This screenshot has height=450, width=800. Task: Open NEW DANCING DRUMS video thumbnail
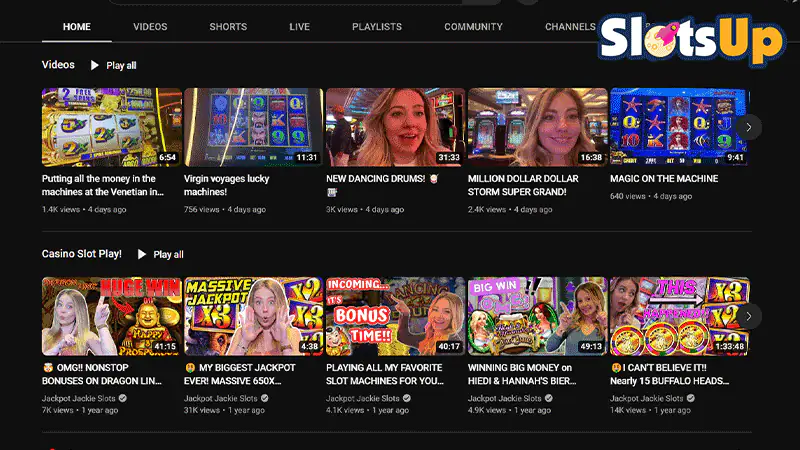click(395, 127)
